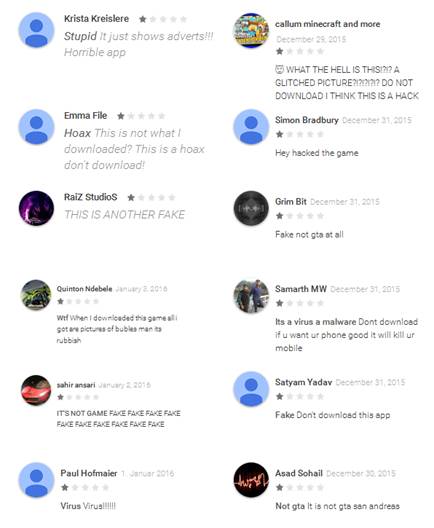Click Grim Bit's dark circular avatar
Screen dimensions: 434x528
click(251, 208)
